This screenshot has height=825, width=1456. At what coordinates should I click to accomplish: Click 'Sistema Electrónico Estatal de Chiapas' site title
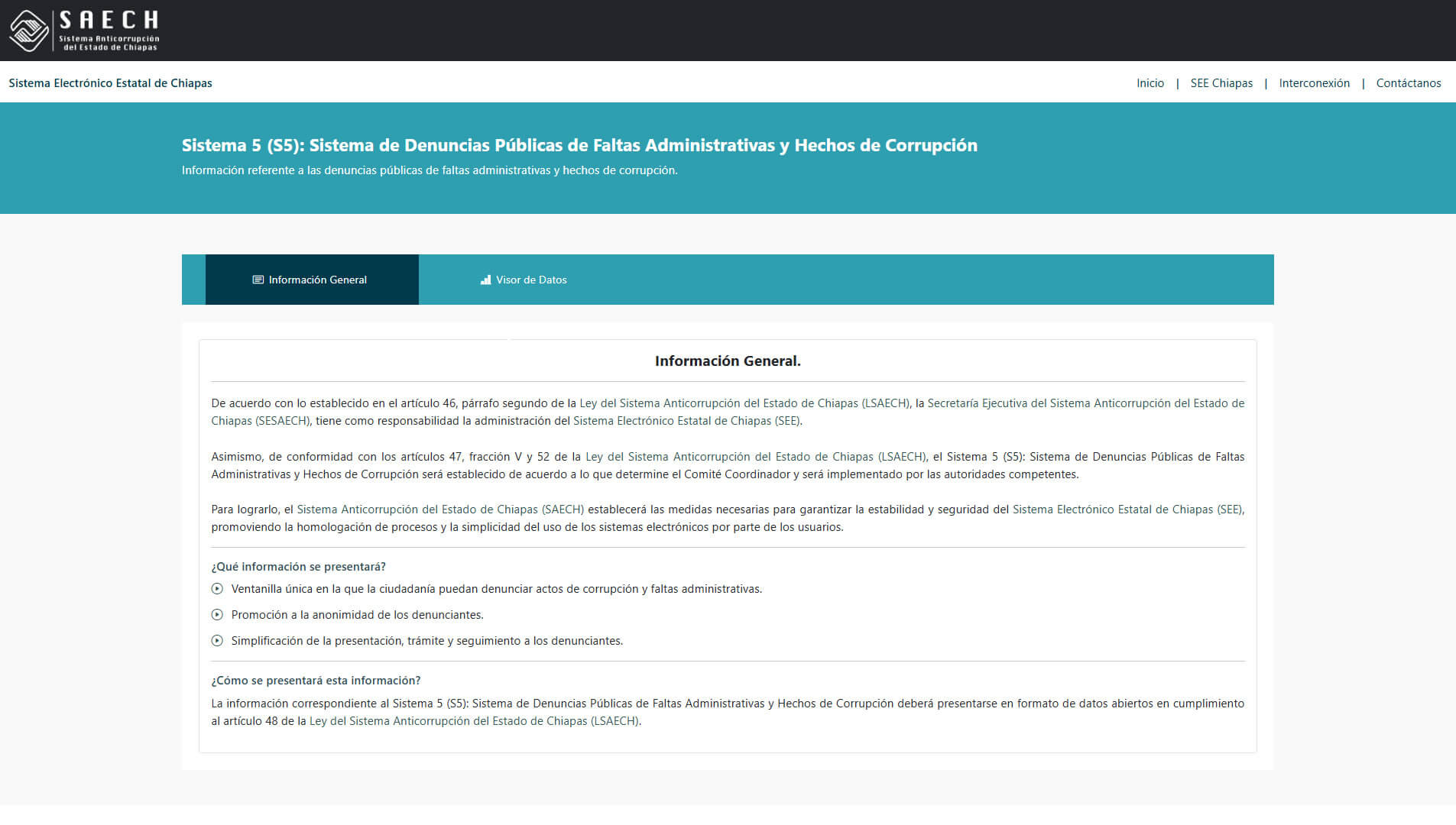pos(111,83)
